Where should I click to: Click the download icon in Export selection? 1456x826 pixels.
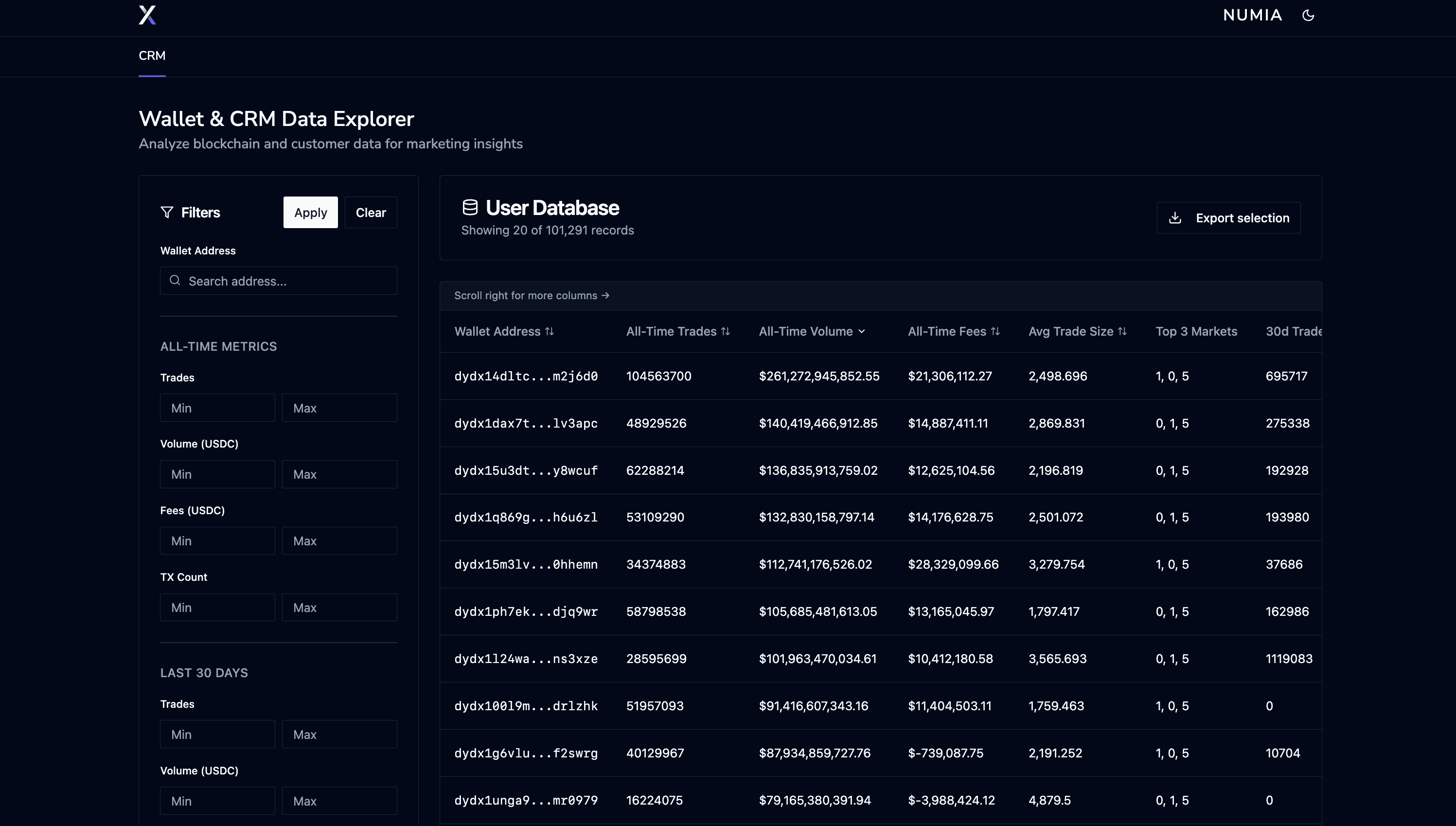click(x=1175, y=217)
